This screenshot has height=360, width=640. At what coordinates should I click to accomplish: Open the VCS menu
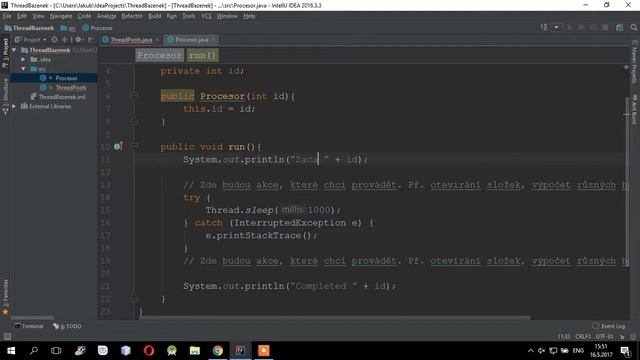206,16
